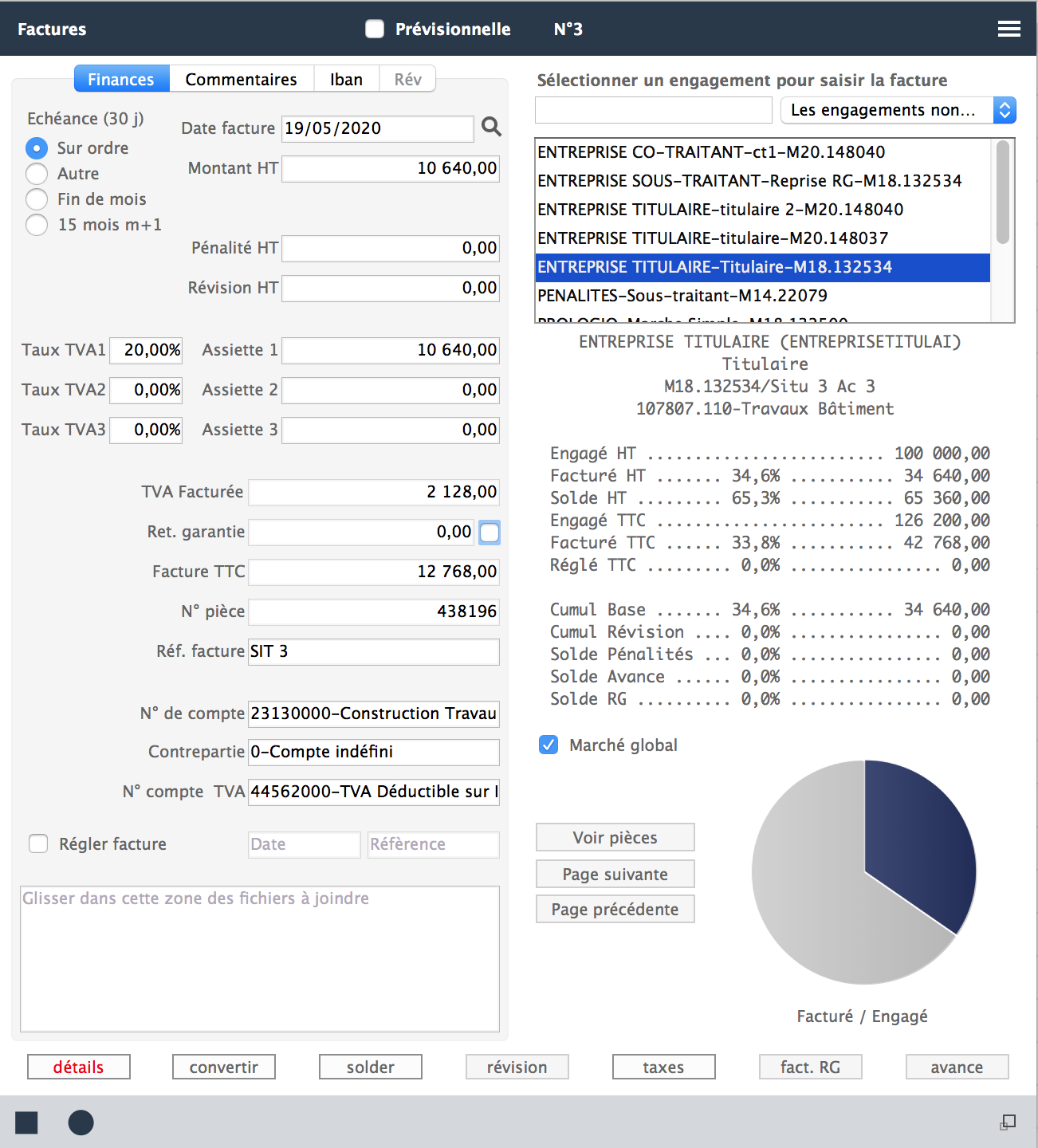Select ENTREPRISE SOUS-TRAITANT-Reprise RG-M18.132534 engagement

[x=763, y=181]
